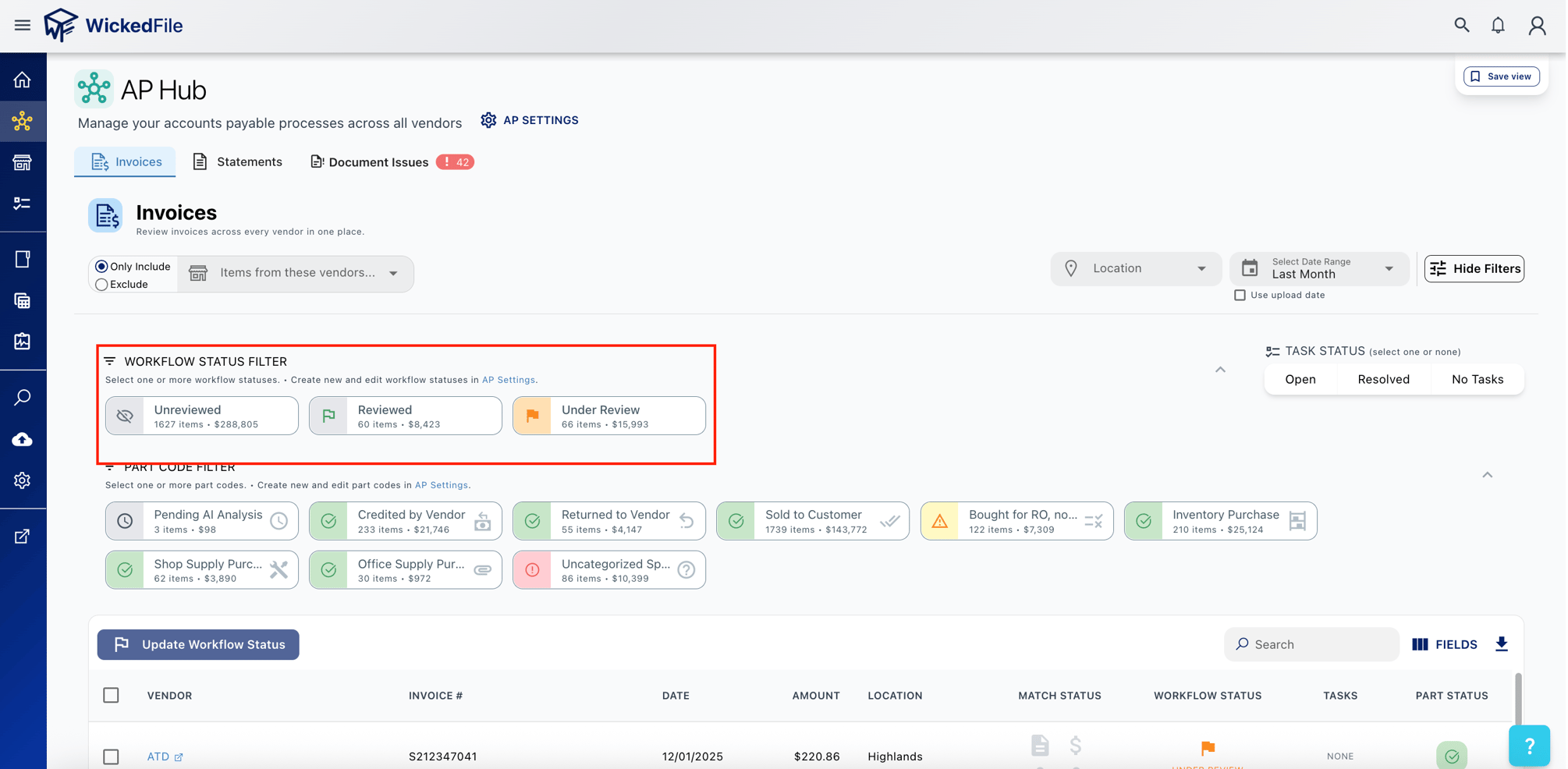Screen dimensions: 1568x769
Task: Open the Document Issues tab
Action: pos(392,161)
